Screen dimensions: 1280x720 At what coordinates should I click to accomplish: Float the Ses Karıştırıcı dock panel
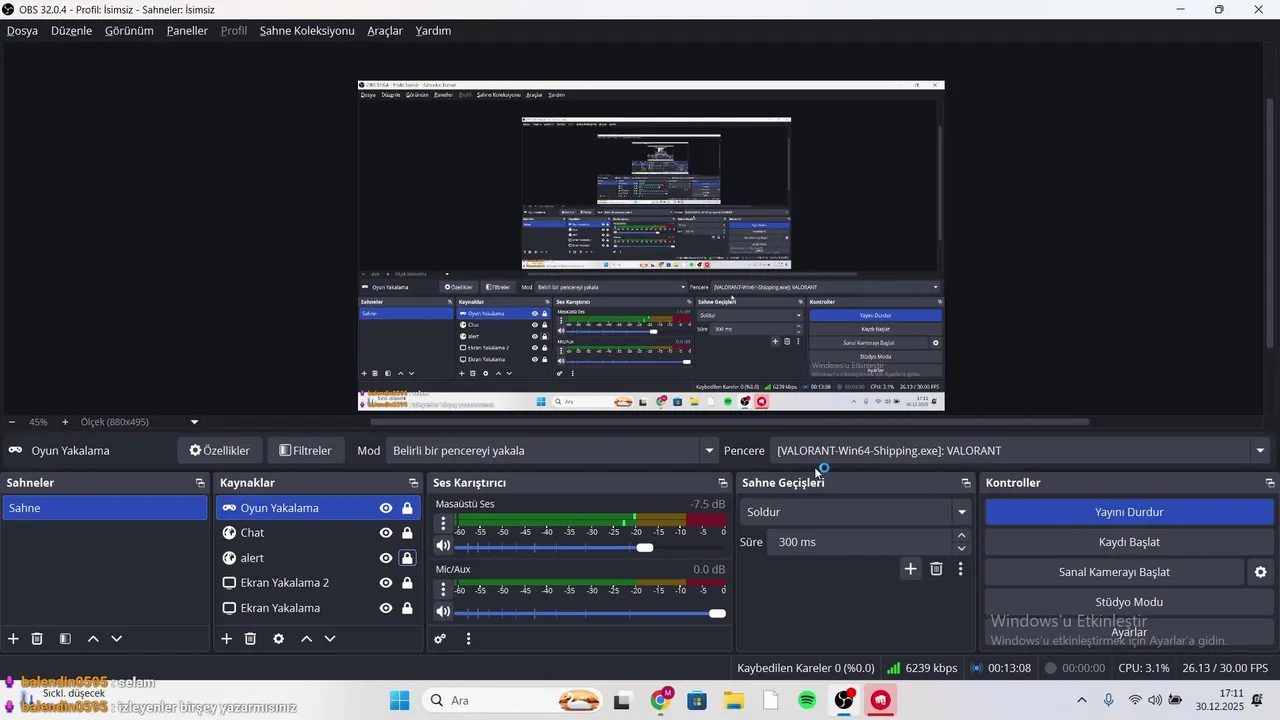click(723, 483)
